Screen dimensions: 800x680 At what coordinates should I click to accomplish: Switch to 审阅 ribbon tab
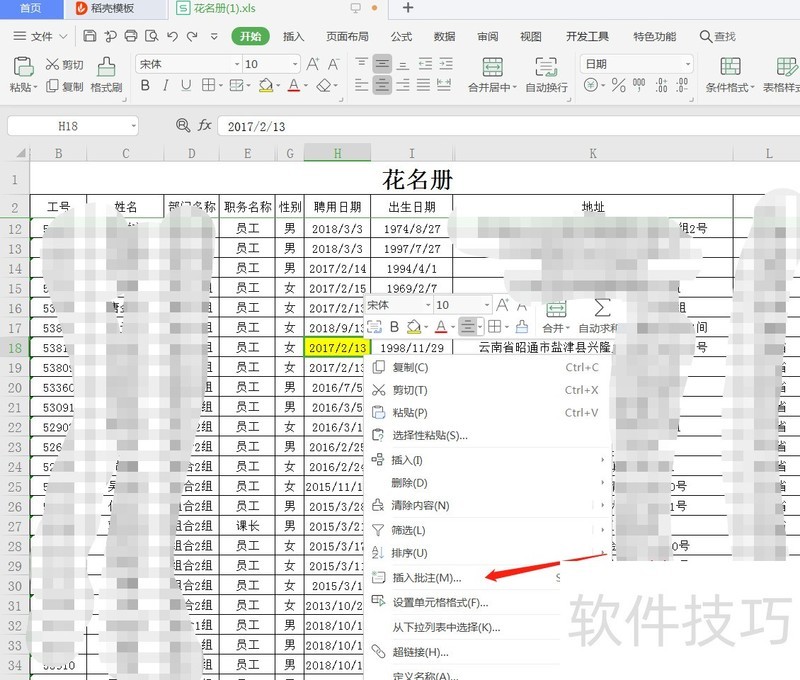point(488,37)
